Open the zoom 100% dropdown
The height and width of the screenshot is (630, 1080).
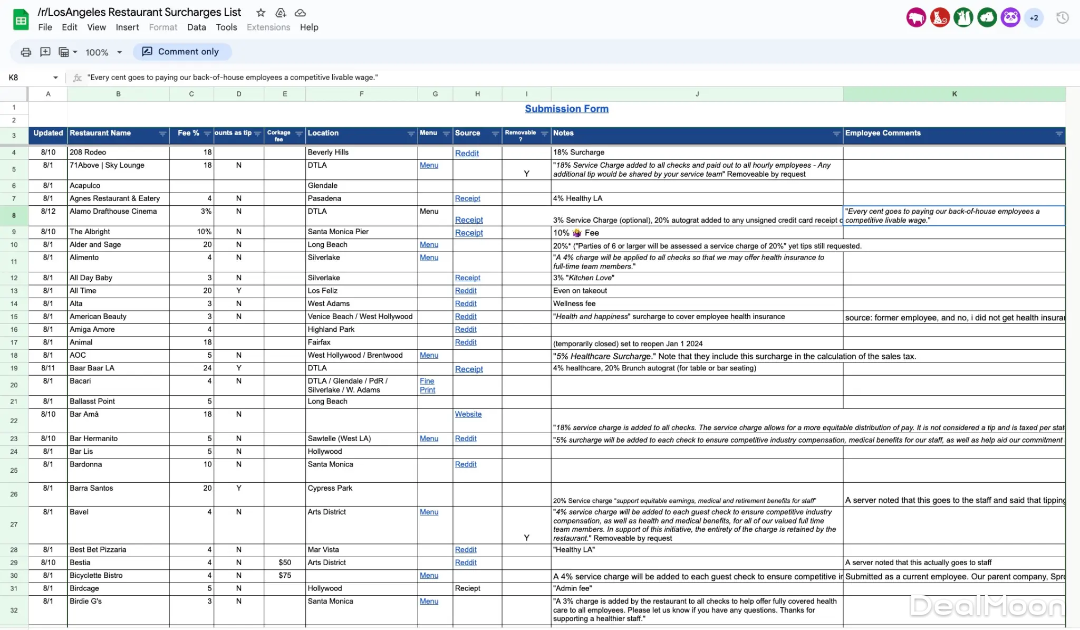pos(103,52)
